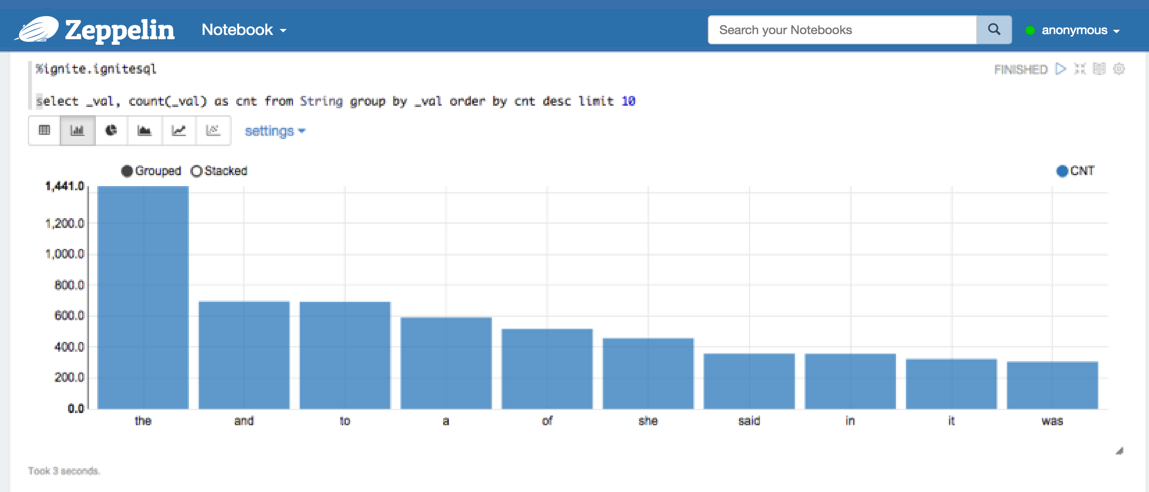This screenshot has width=1149, height=492.
Task: Select the Stacked radio option
Action: 197,171
